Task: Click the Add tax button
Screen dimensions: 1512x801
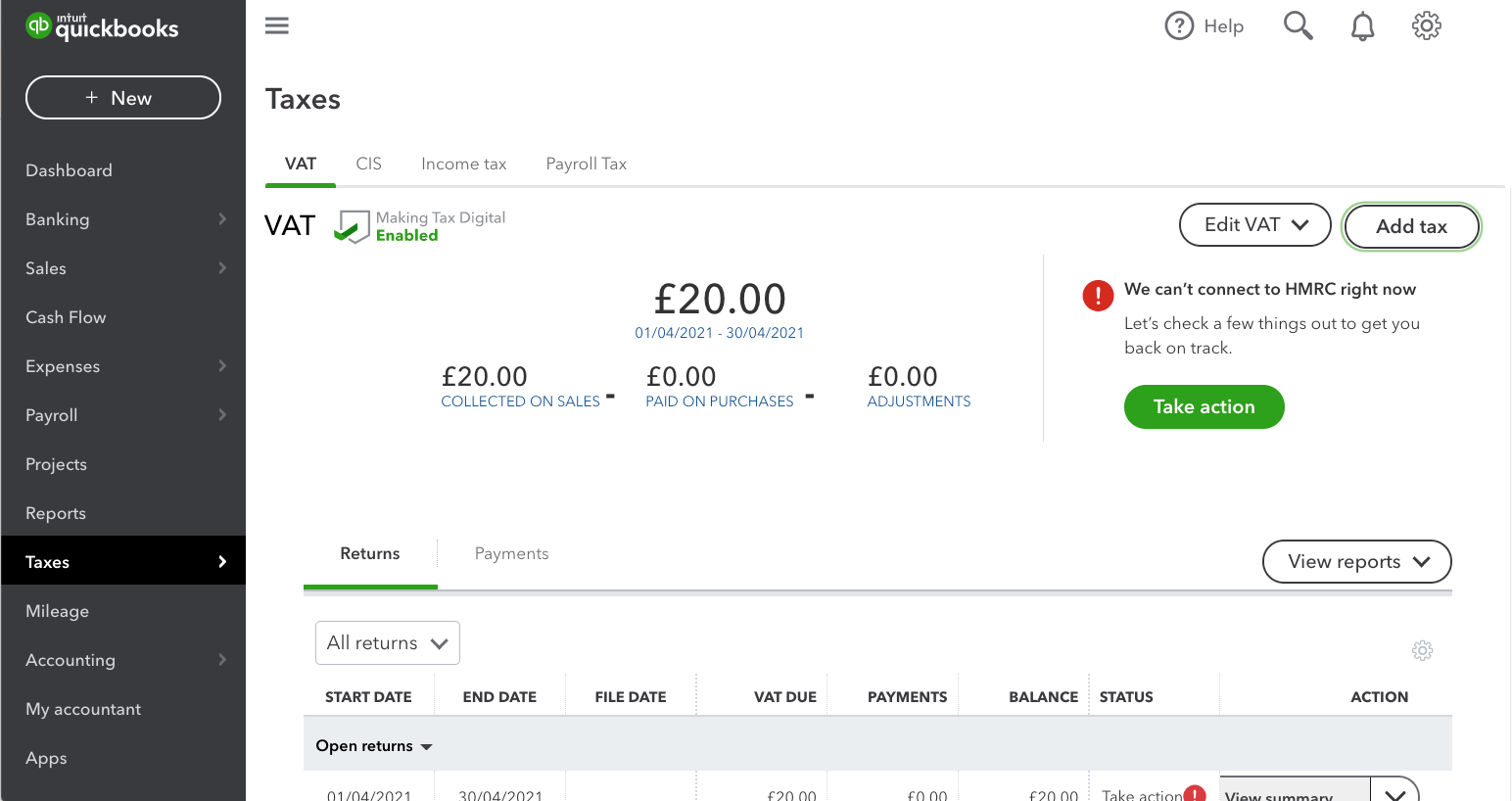Action: (1411, 226)
